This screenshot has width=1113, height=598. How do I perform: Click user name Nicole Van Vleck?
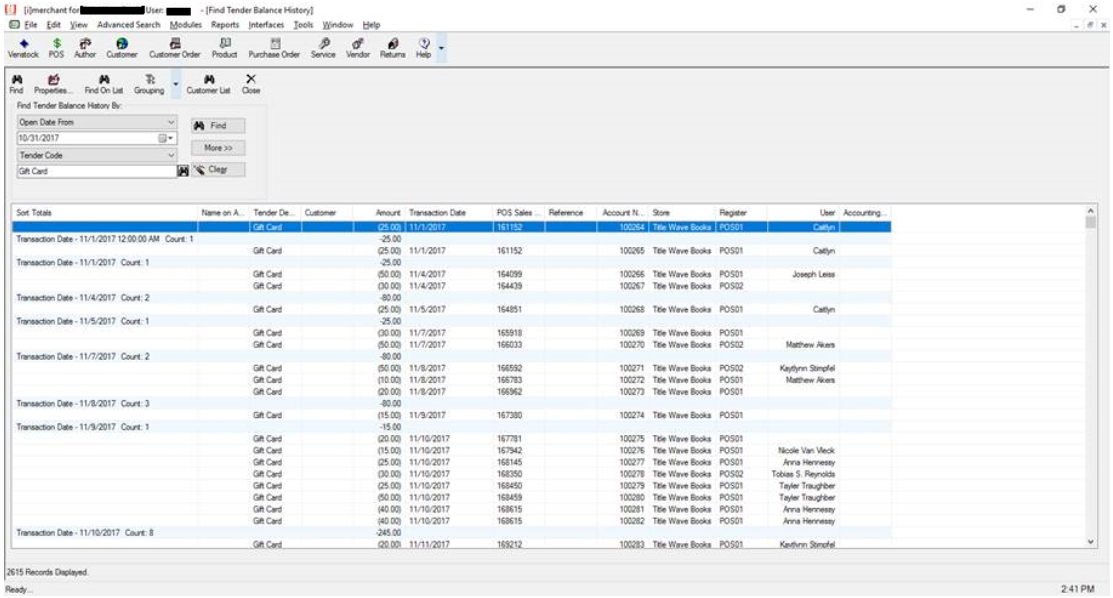[x=806, y=450]
